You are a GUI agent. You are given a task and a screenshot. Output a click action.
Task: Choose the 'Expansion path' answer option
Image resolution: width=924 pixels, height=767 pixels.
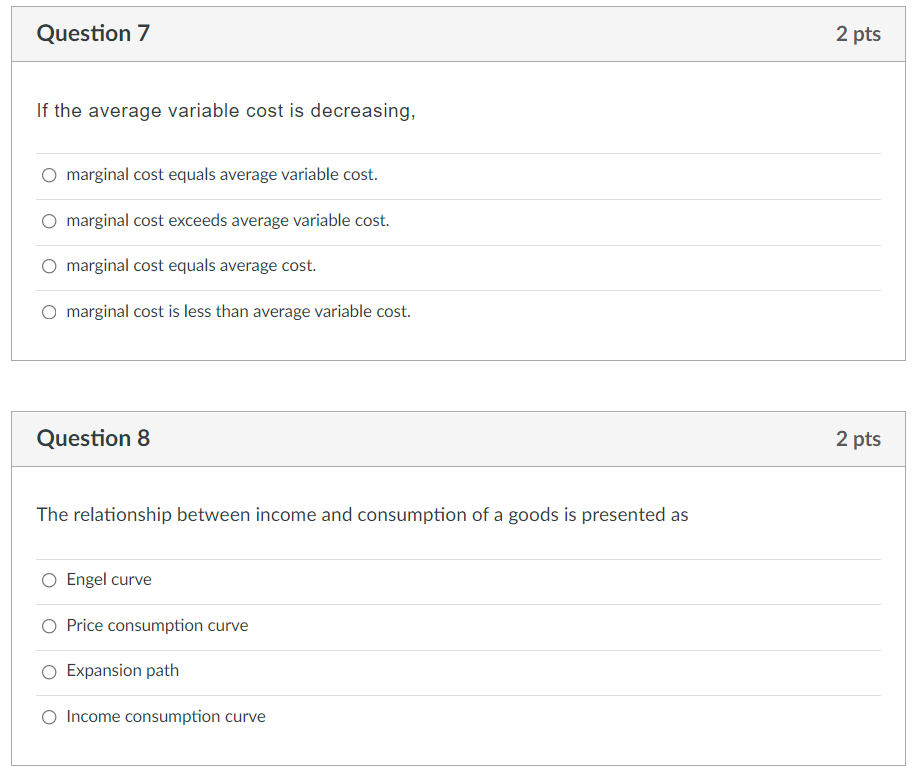[49, 672]
